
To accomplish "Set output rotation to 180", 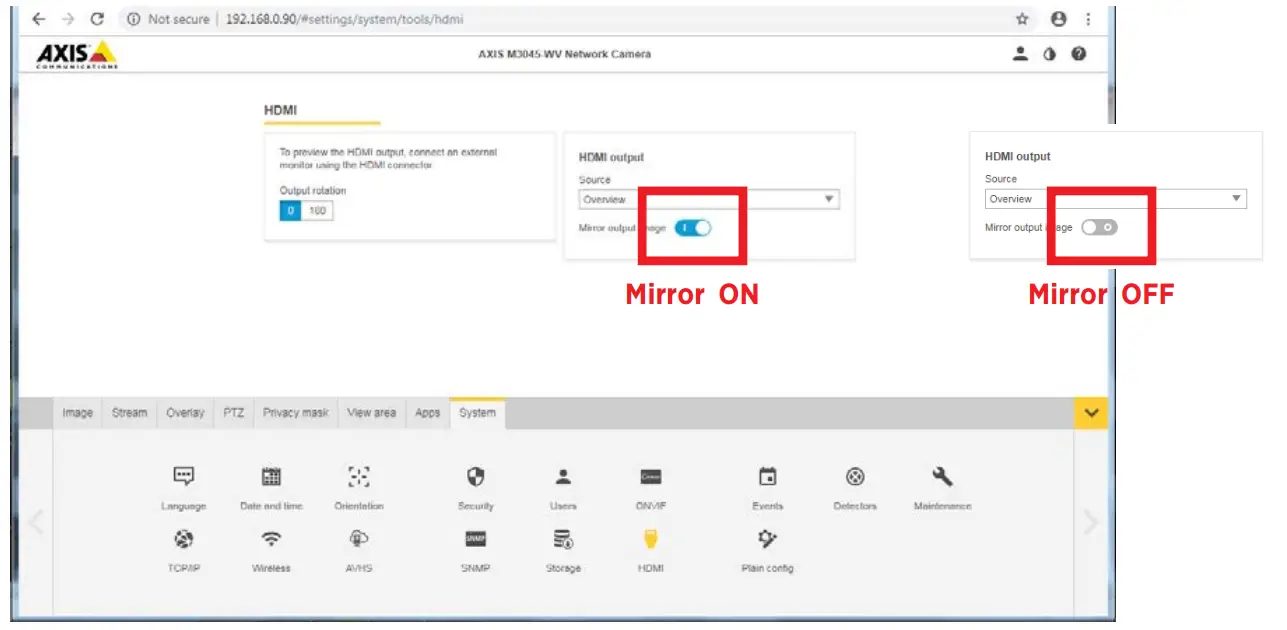I will coord(317,211).
